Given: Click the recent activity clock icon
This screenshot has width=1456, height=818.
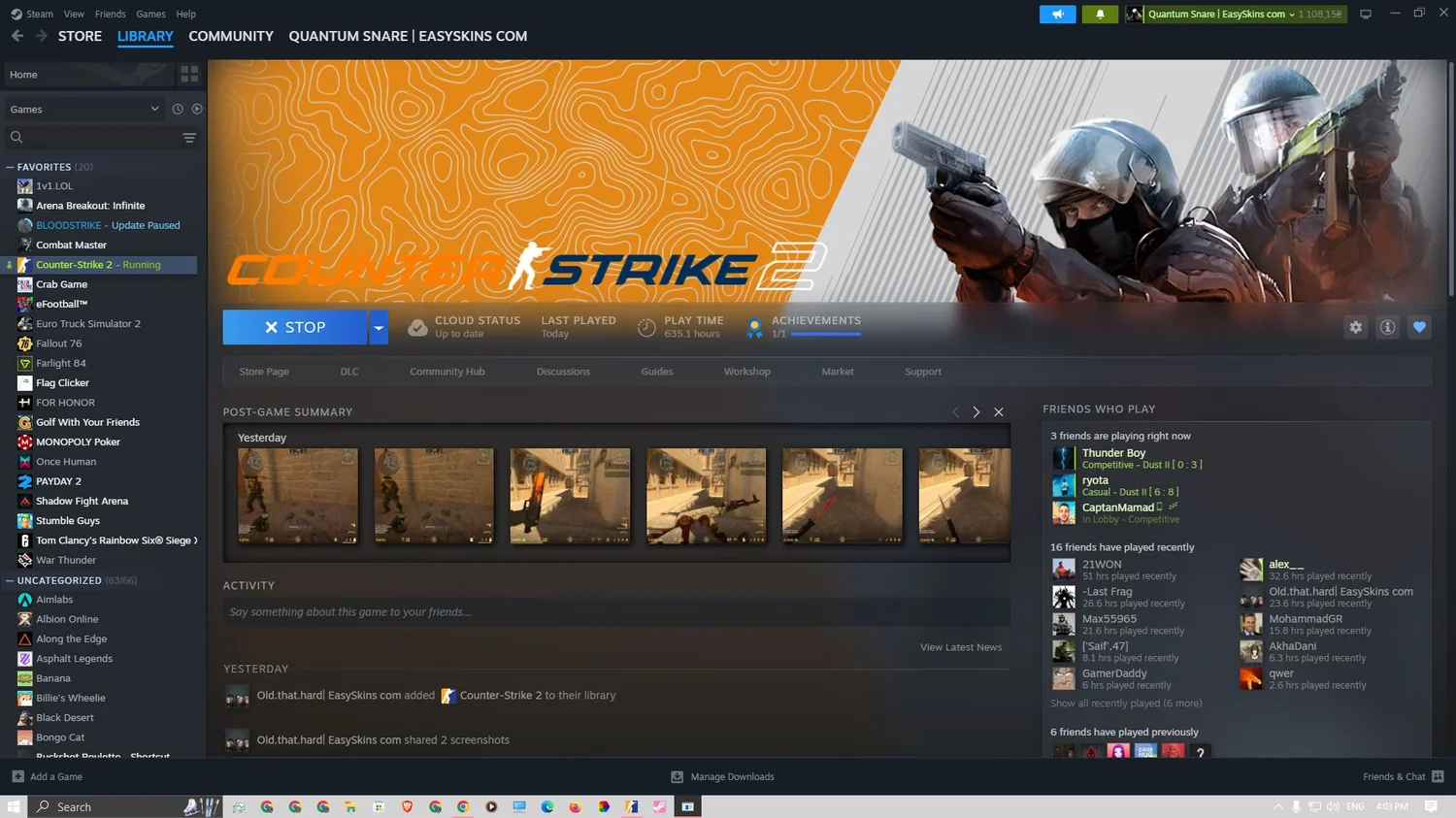Looking at the screenshot, I should tap(178, 110).
